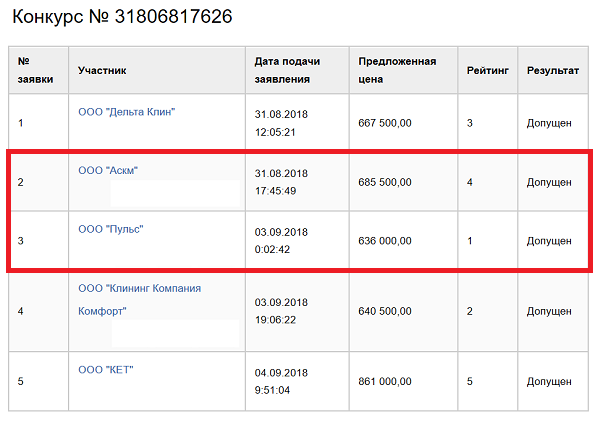Open the ООО "Дельта Клин" participant link
The height and width of the screenshot is (422, 600).
tap(127, 112)
